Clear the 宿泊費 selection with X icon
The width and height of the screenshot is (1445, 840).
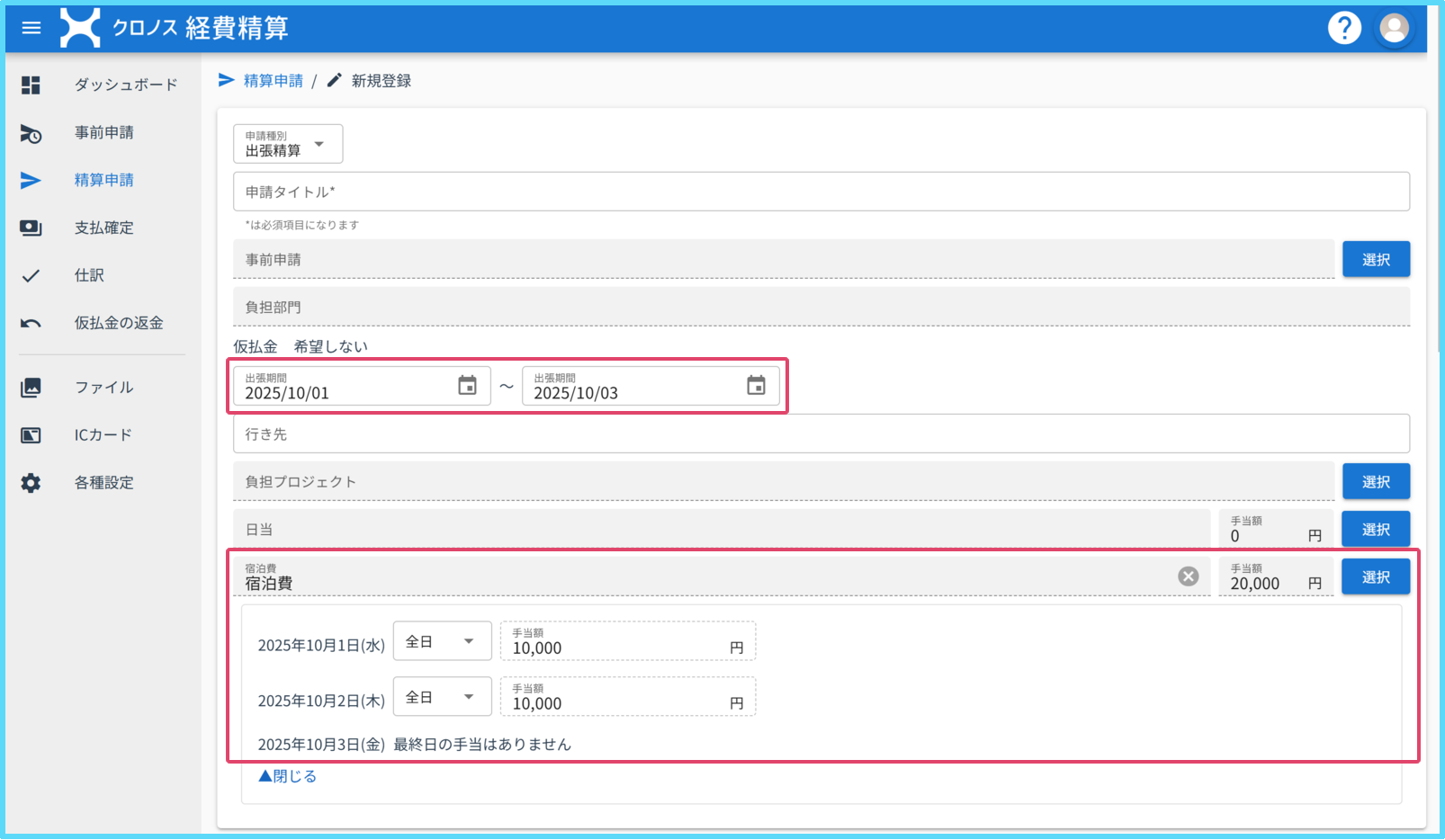click(x=1188, y=576)
